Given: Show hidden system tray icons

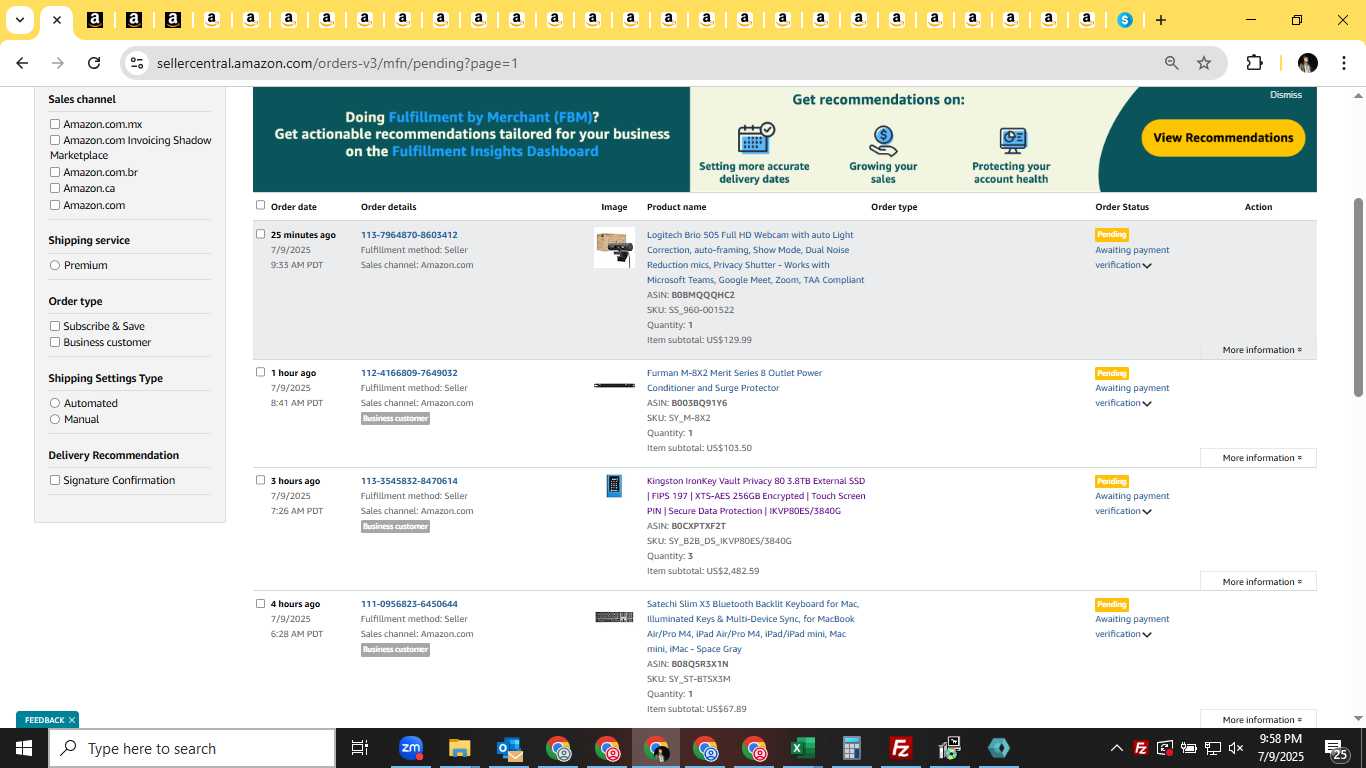Looking at the screenshot, I should click(x=1116, y=748).
